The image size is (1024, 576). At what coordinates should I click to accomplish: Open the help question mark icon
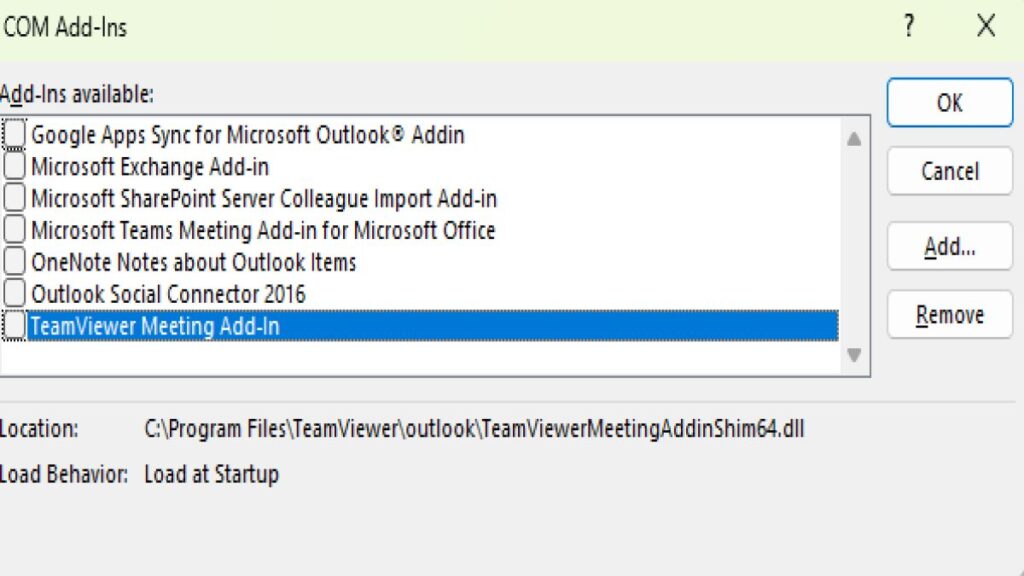[908, 27]
